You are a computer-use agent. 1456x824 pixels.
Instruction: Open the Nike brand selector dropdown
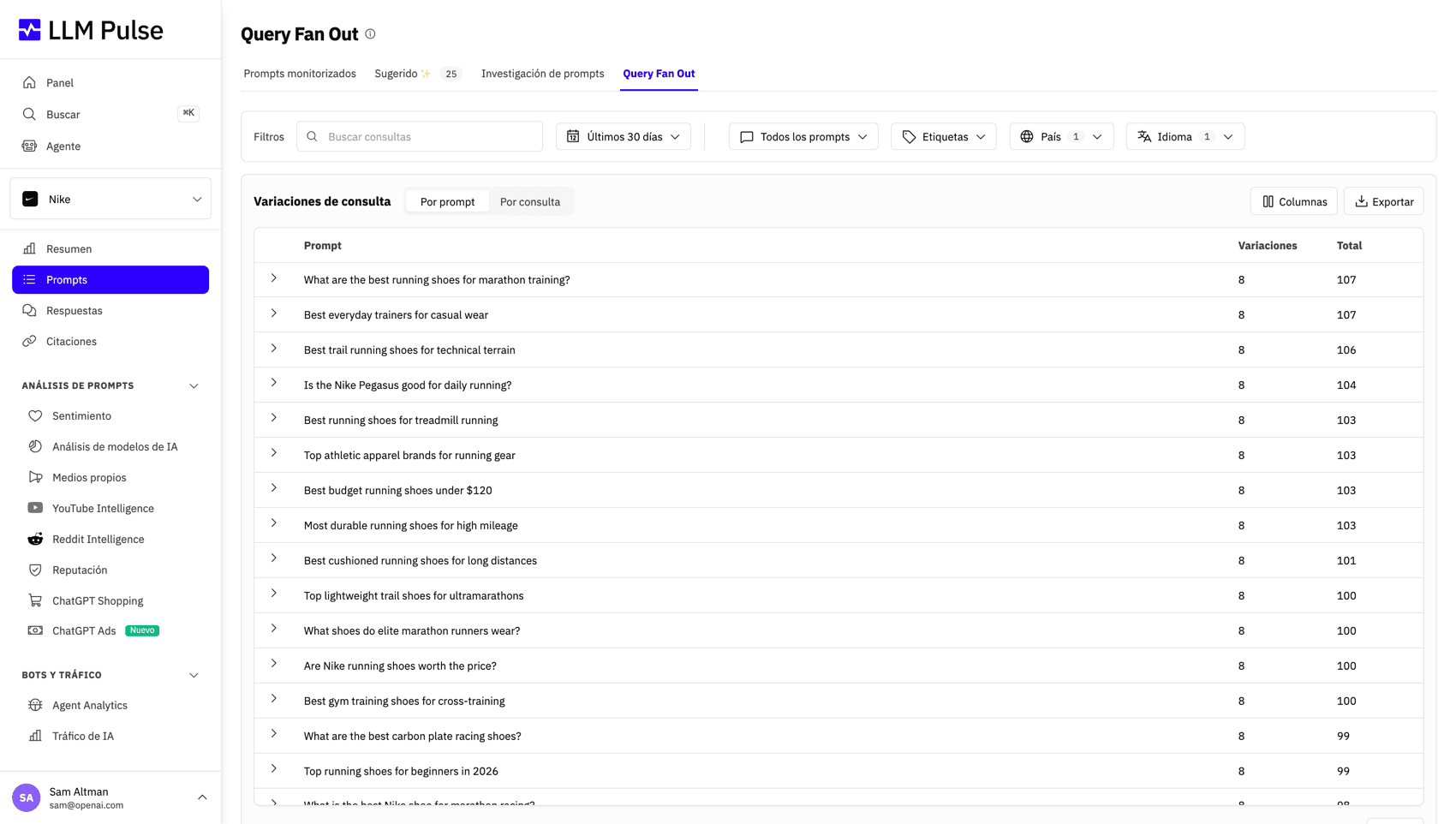[x=110, y=199]
